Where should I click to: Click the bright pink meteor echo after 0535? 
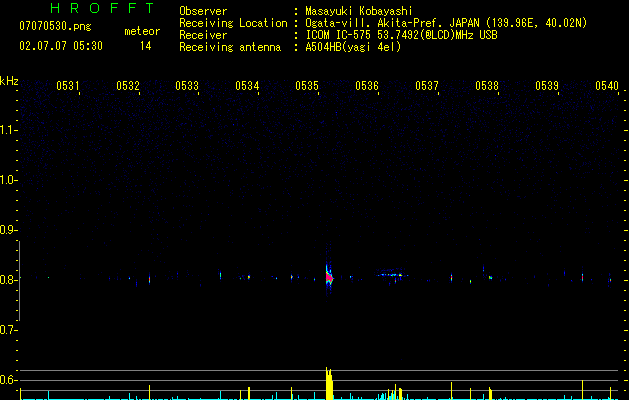pyautogui.click(x=329, y=277)
